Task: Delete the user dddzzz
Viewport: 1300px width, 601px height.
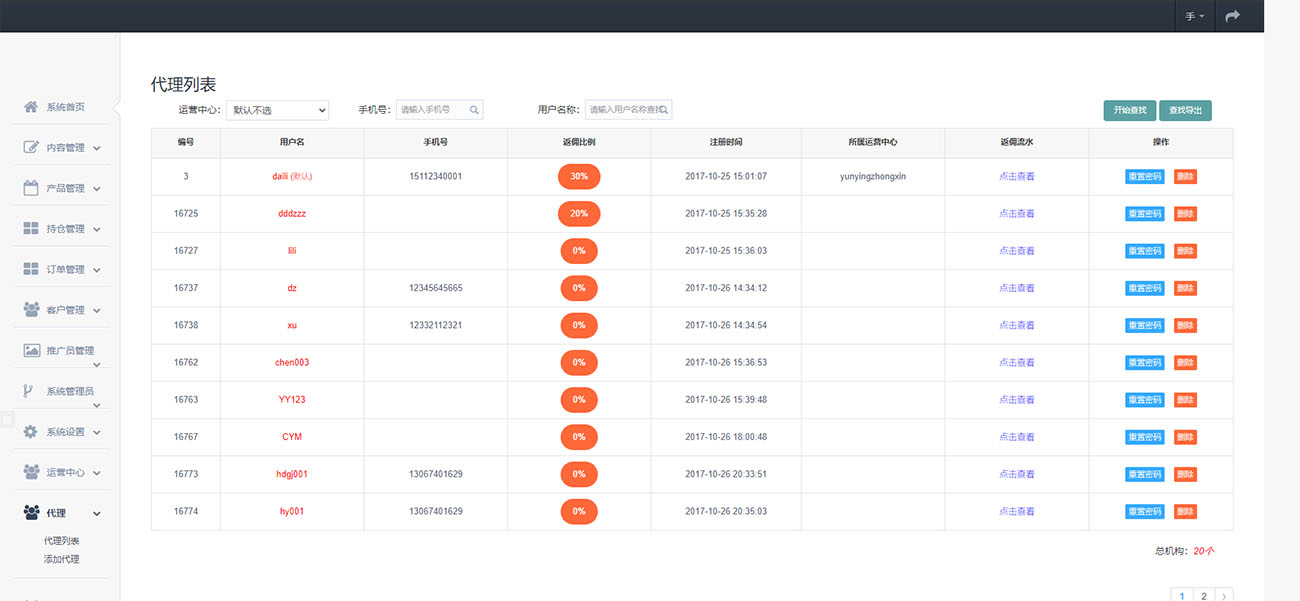Action: click(1185, 213)
